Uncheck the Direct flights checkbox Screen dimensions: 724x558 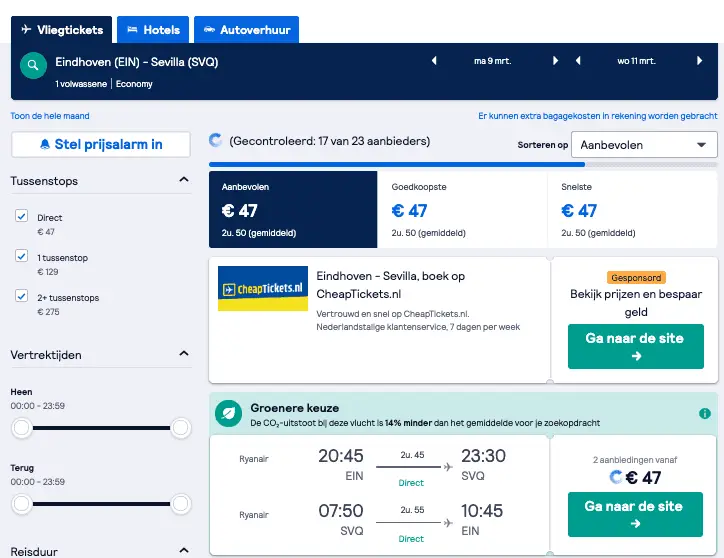[x=21, y=216]
